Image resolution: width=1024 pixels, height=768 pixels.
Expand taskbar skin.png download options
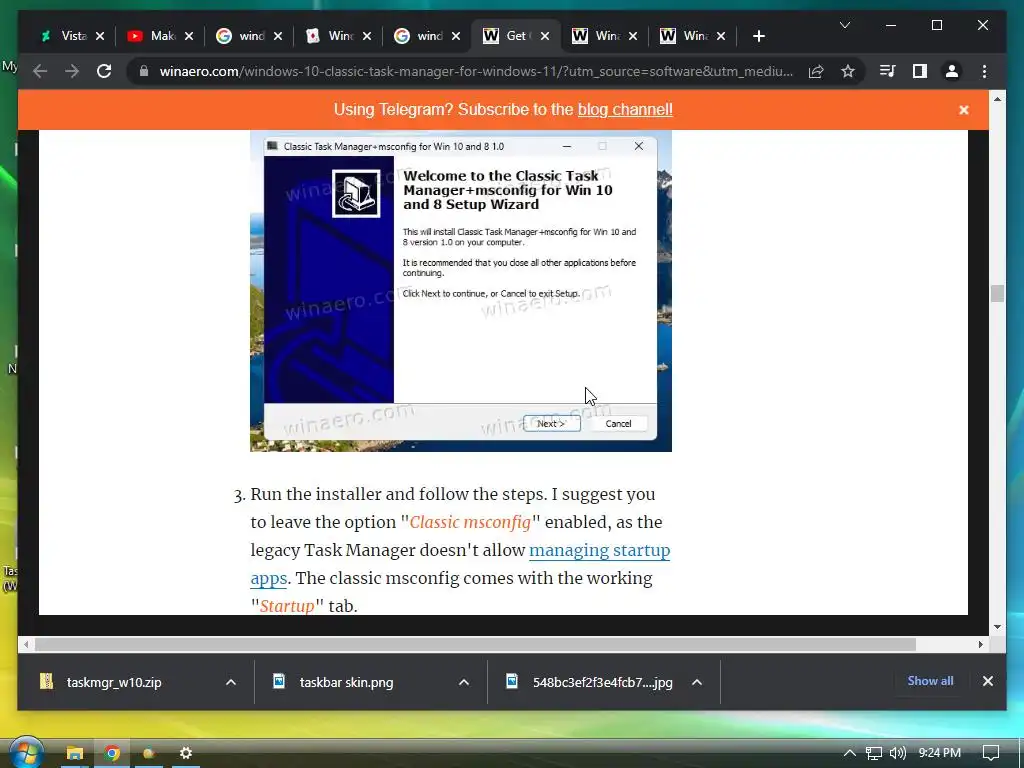[x=464, y=682]
